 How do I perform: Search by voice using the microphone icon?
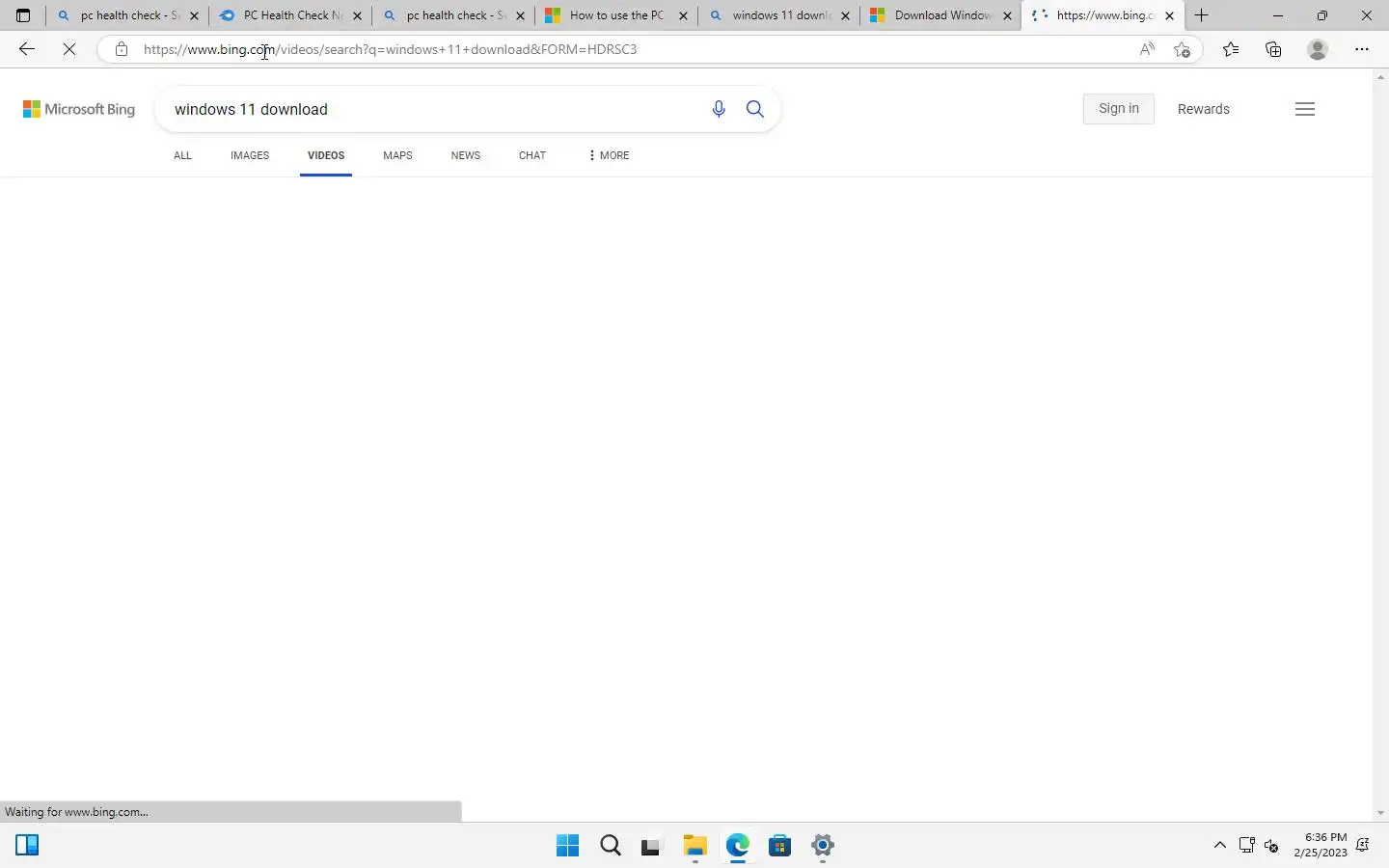coord(719,109)
